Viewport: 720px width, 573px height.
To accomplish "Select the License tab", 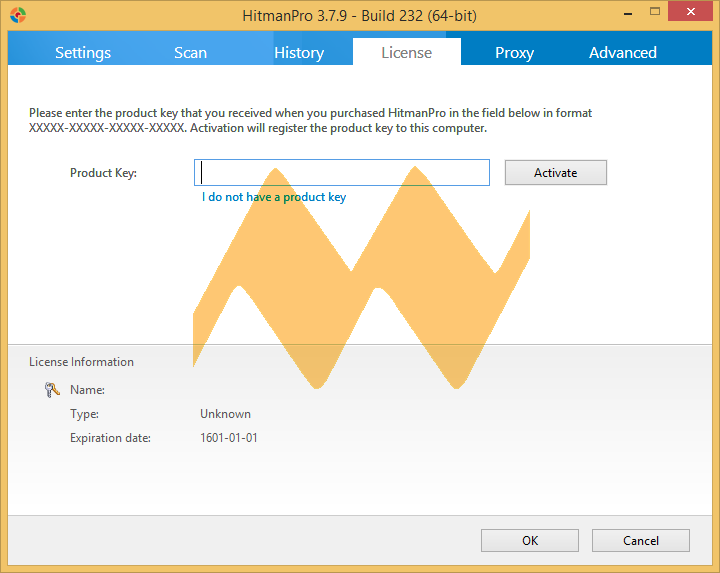I will [x=406, y=52].
